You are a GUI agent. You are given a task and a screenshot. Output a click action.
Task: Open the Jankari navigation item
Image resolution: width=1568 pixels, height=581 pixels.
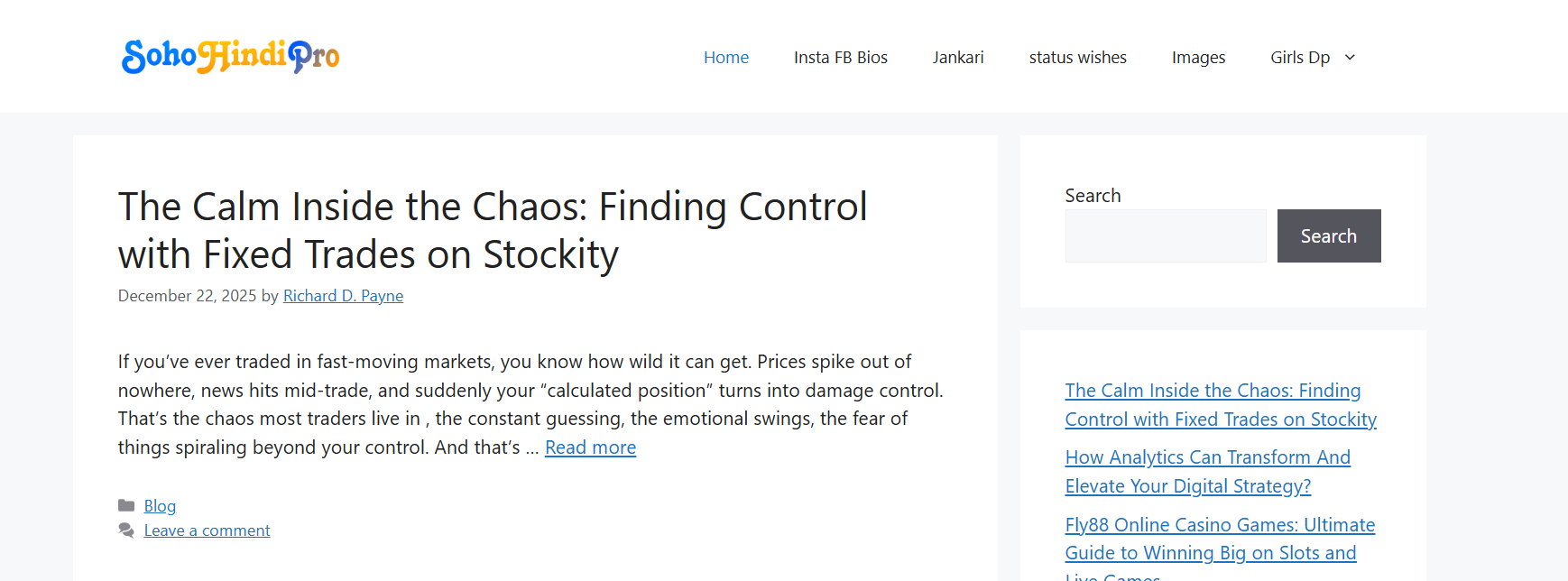957,57
